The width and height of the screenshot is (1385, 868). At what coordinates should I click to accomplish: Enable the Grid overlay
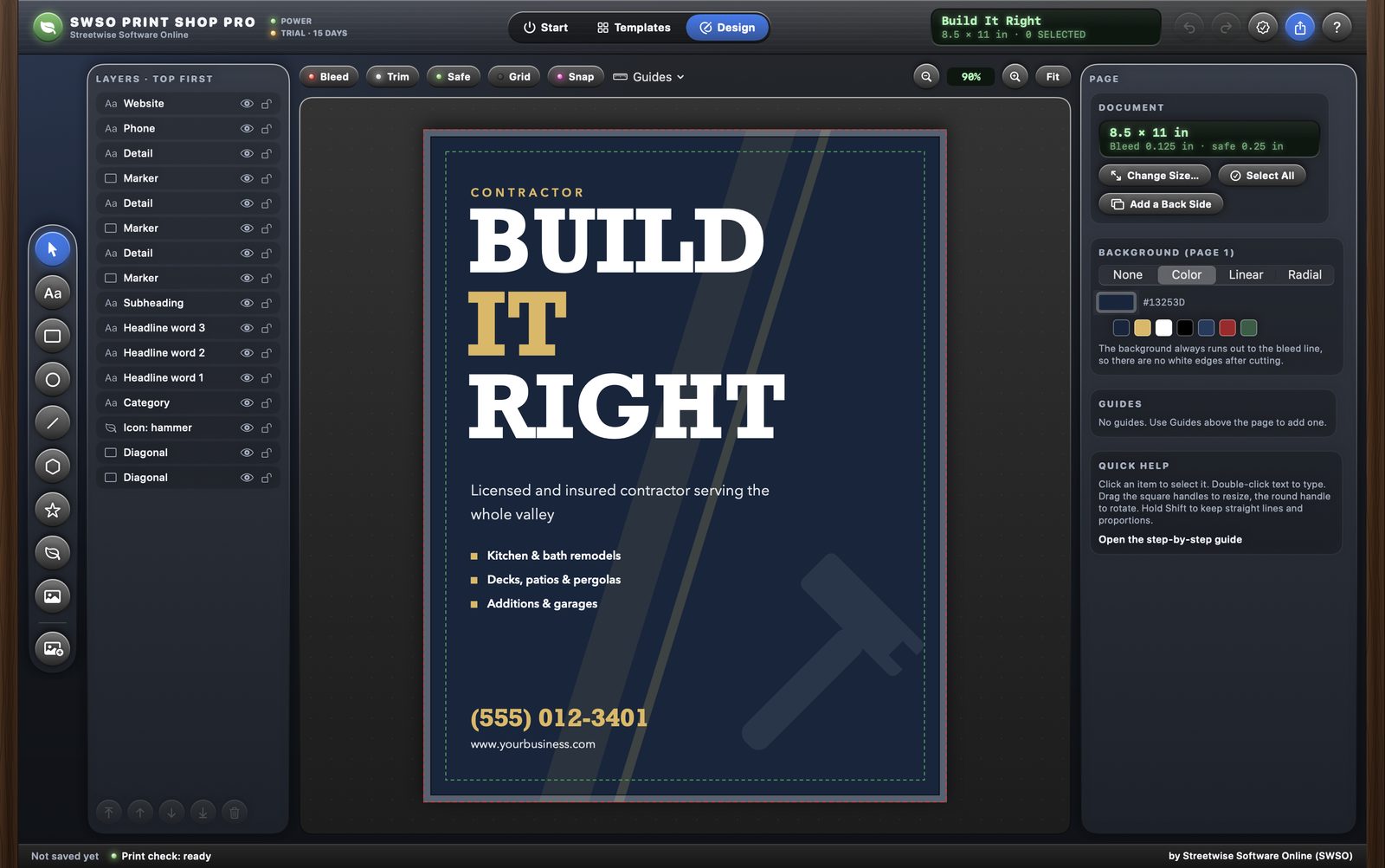tap(514, 76)
